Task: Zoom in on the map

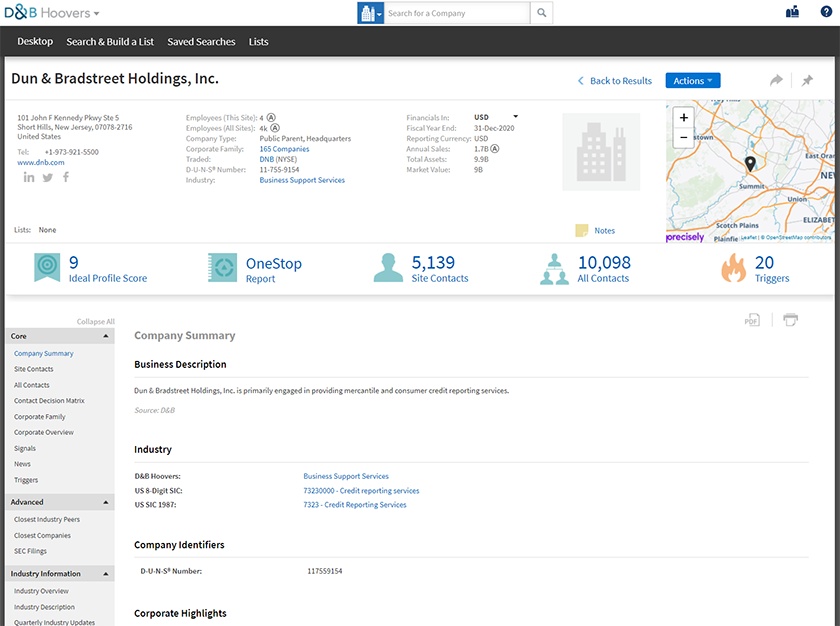Action: (x=684, y=117)
